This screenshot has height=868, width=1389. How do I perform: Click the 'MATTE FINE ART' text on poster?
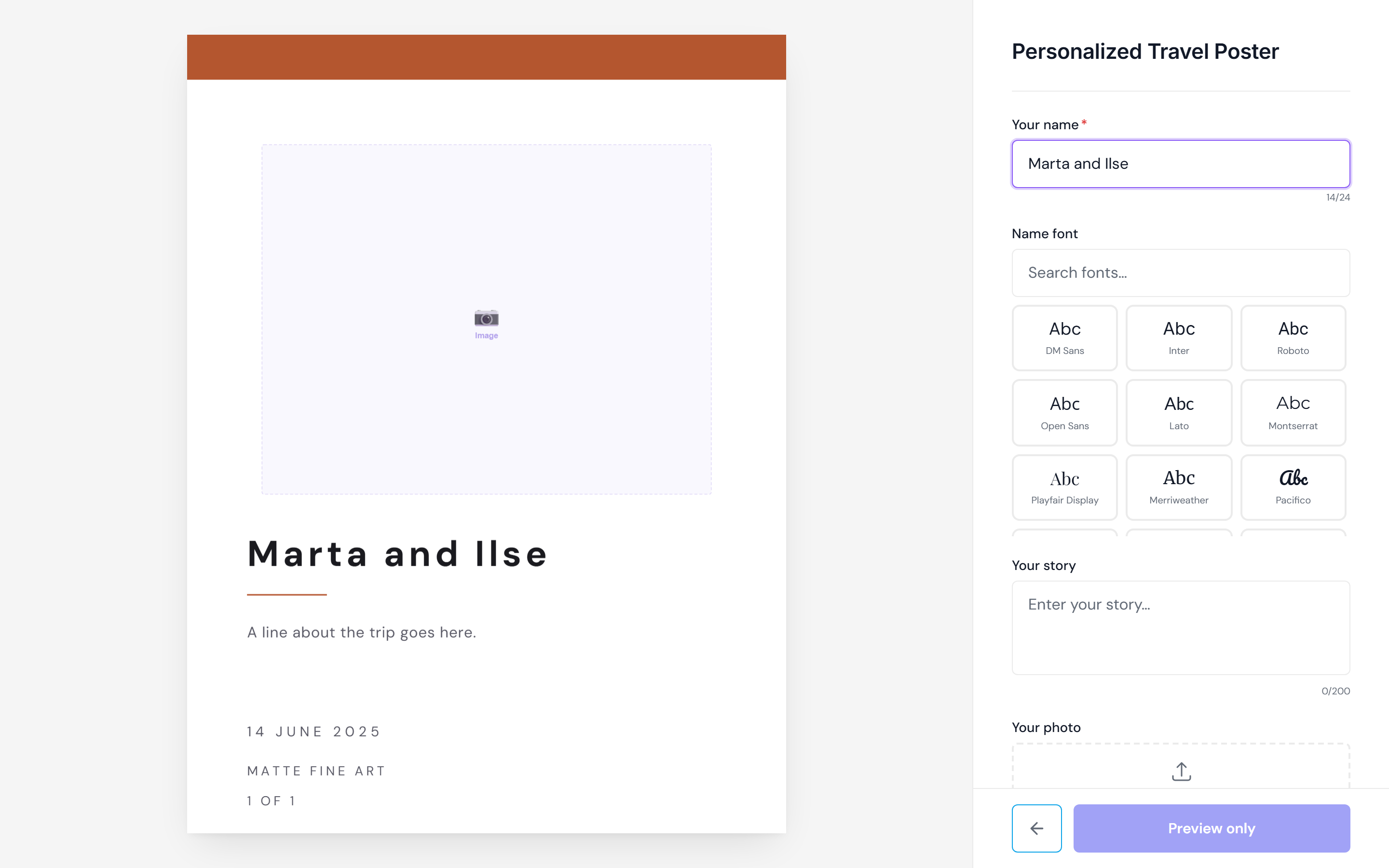[316, 771]
